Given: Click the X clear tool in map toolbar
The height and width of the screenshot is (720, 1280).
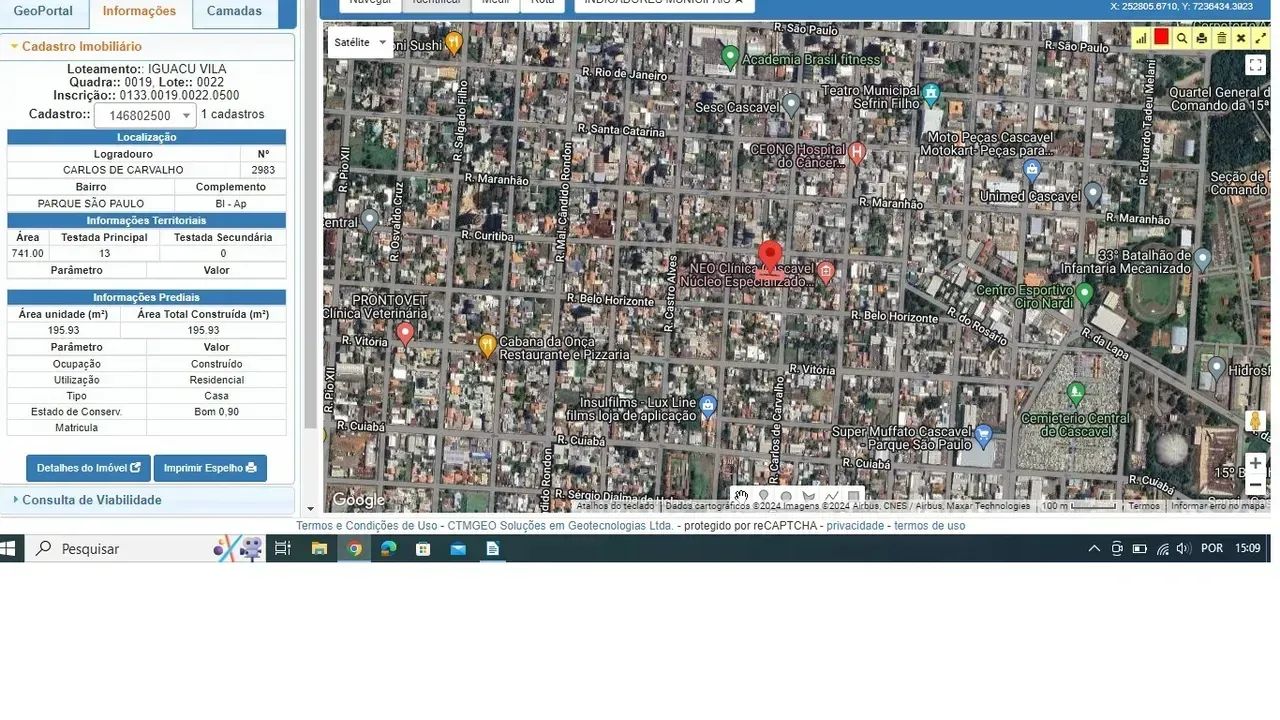Looking at the screenshot, I should (x=1241, y=38).
